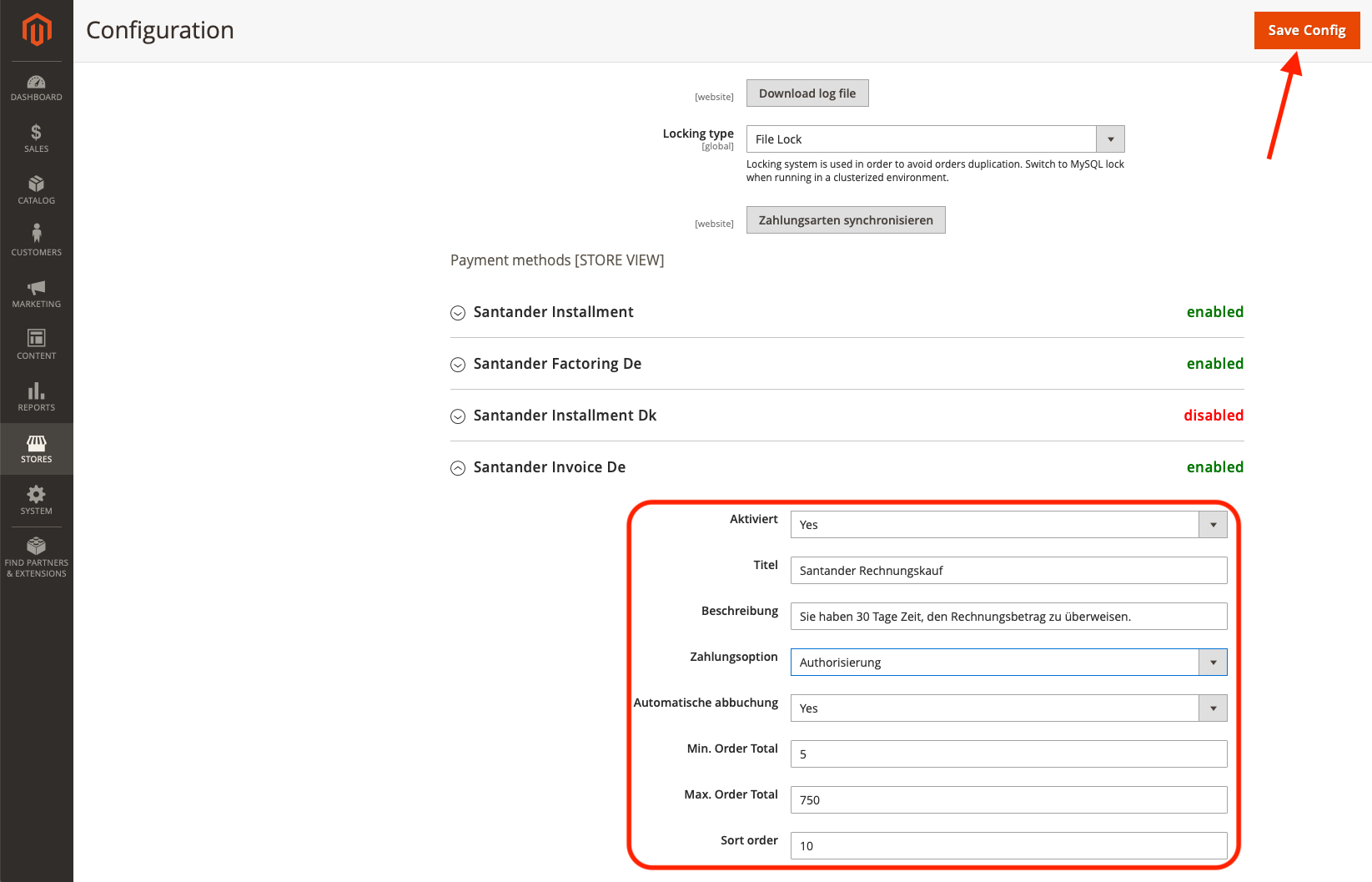Expand Santander Factoring De chevron icon
This screenshot has width=1372, height=882.
458,365
